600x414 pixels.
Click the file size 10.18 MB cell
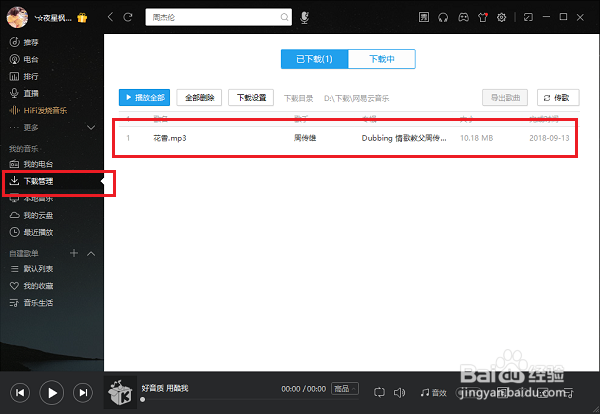click(x=476, y=138)
